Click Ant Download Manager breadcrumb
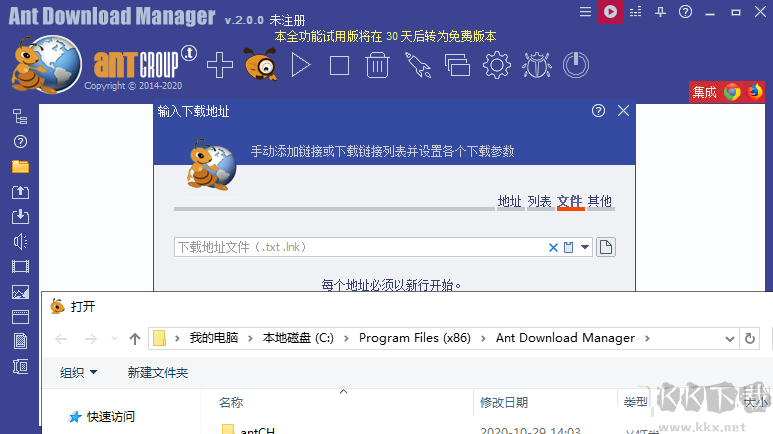 [x=565, y=338]
